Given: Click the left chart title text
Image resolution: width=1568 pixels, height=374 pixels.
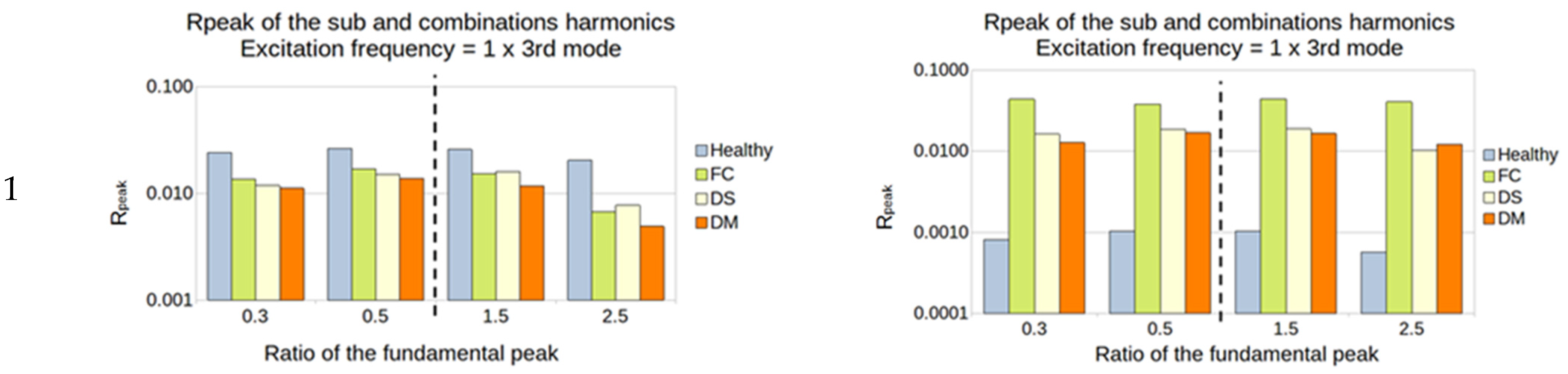Looking at the screenshot, I should pos(430,35).
